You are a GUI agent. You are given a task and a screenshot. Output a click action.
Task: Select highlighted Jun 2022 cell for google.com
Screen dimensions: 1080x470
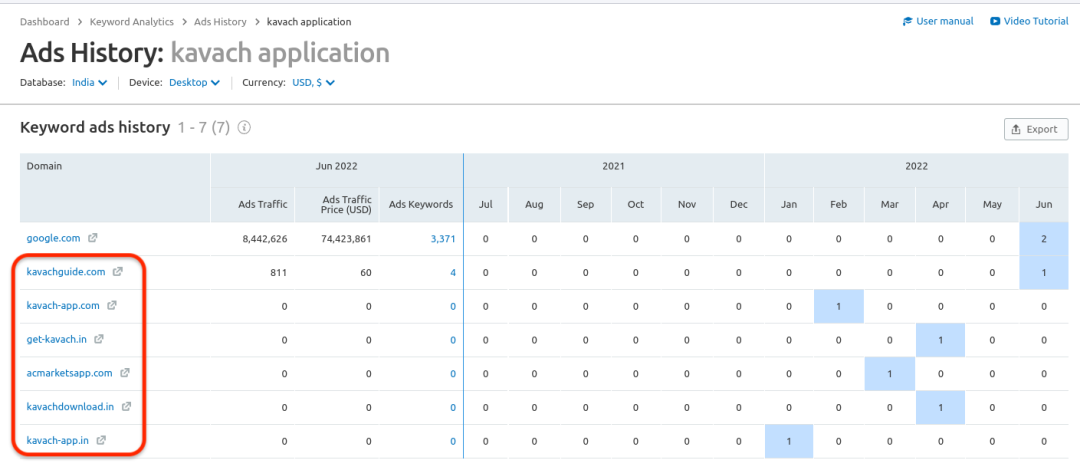pos(1043,238)
